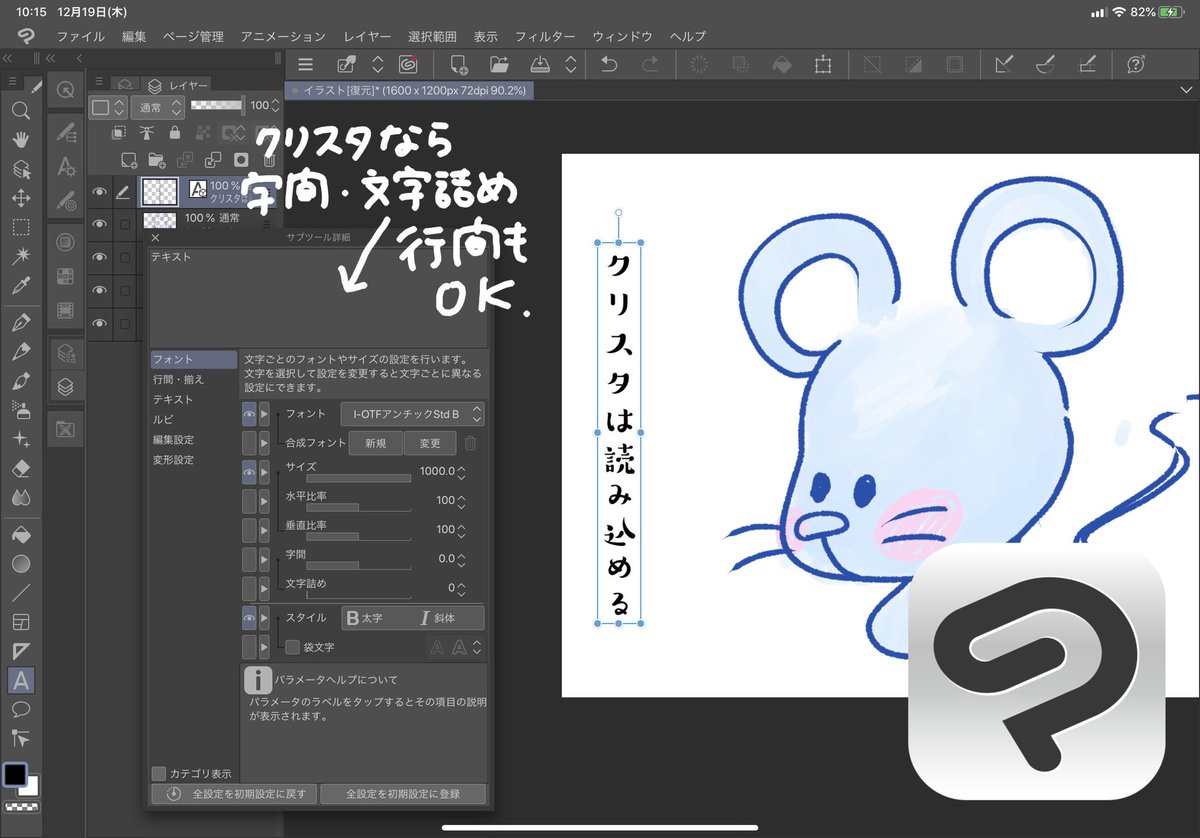Click the Undo arrow
Viewport: 1200px width, 838px height.
pyautogui.click(x=609, y=64)
